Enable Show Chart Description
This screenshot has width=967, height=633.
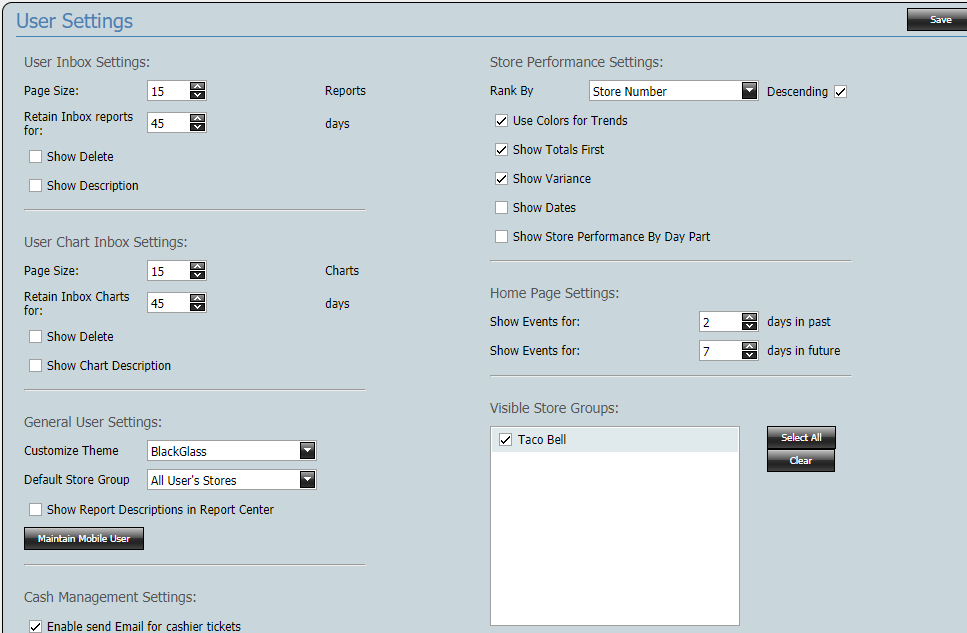35,365
